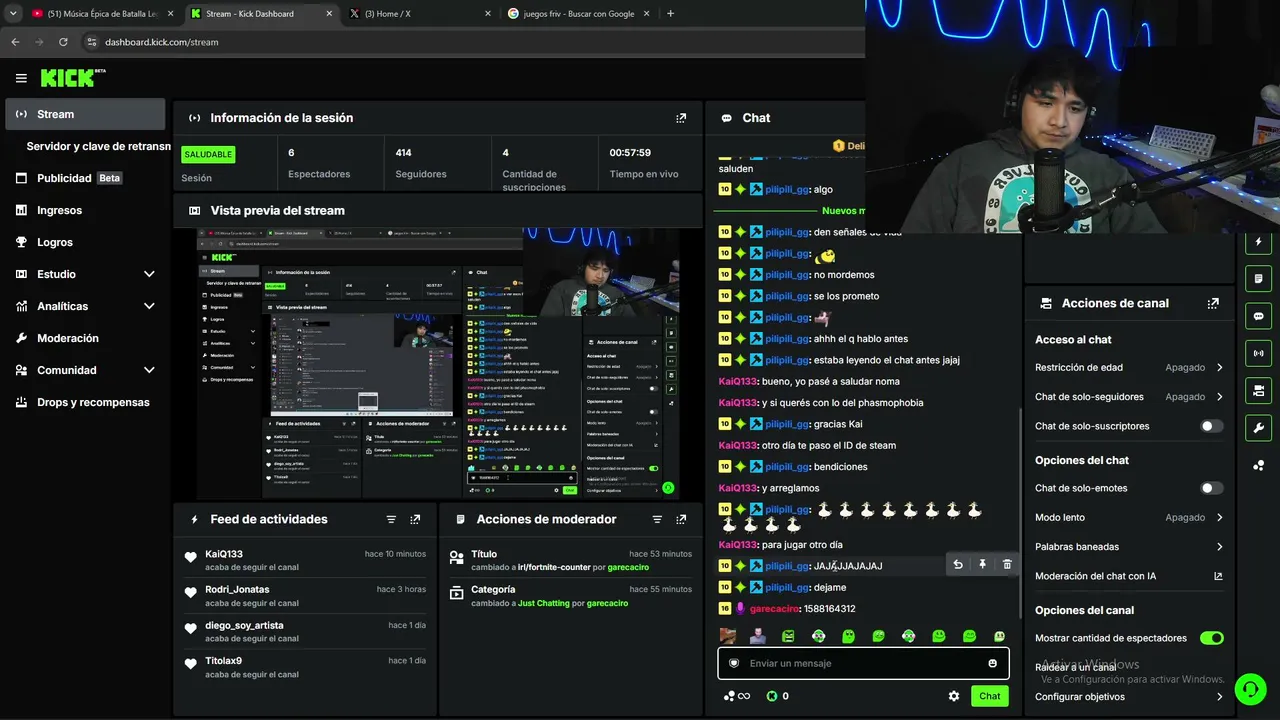This screenshot has width=1280, height=720.
Task: Open Moderación in the sidebar
Action: point(86,338)
